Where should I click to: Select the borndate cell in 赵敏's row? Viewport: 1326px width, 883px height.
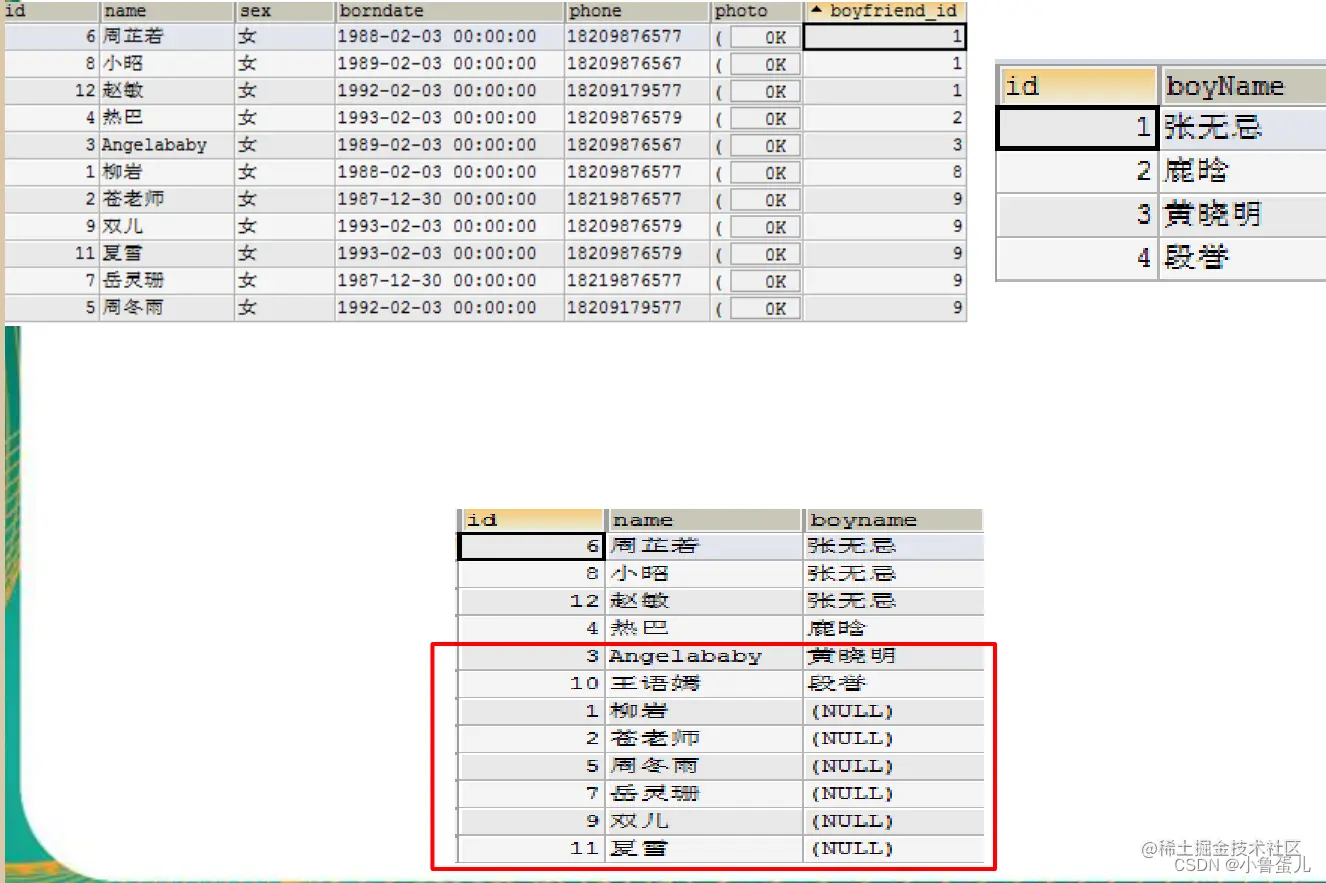point(449,91)
